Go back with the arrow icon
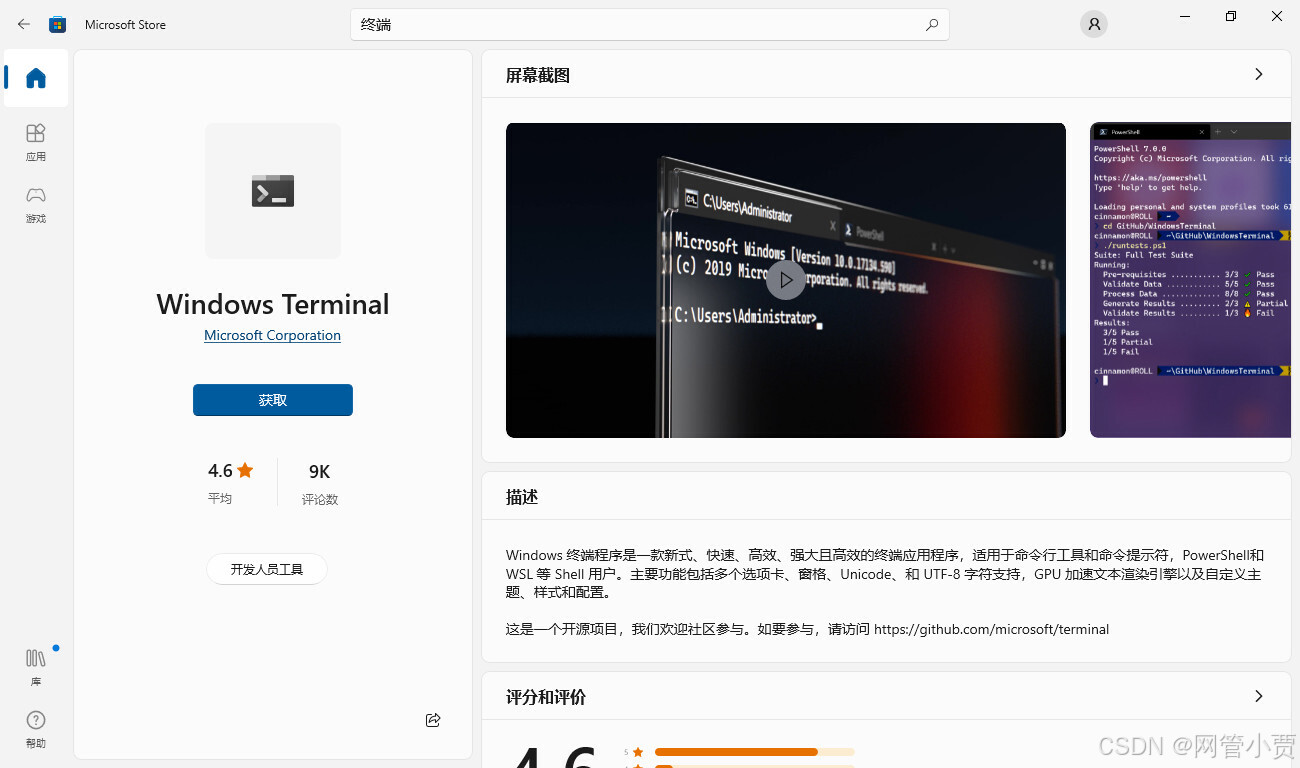The height and width of the screenshot is (768, 1300). tap(24, 24)
